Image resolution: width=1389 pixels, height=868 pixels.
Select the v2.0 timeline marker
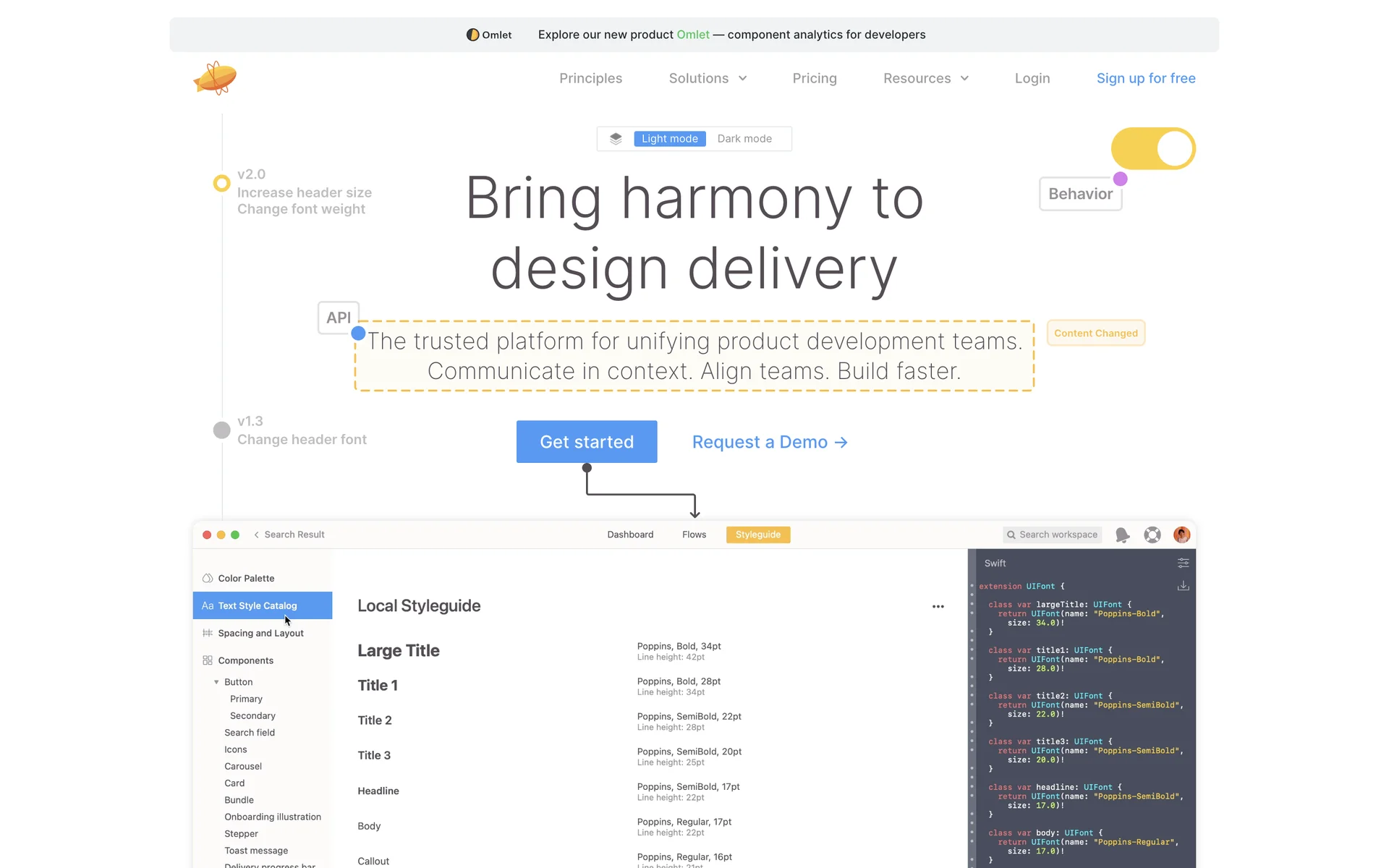click(221, 183)
